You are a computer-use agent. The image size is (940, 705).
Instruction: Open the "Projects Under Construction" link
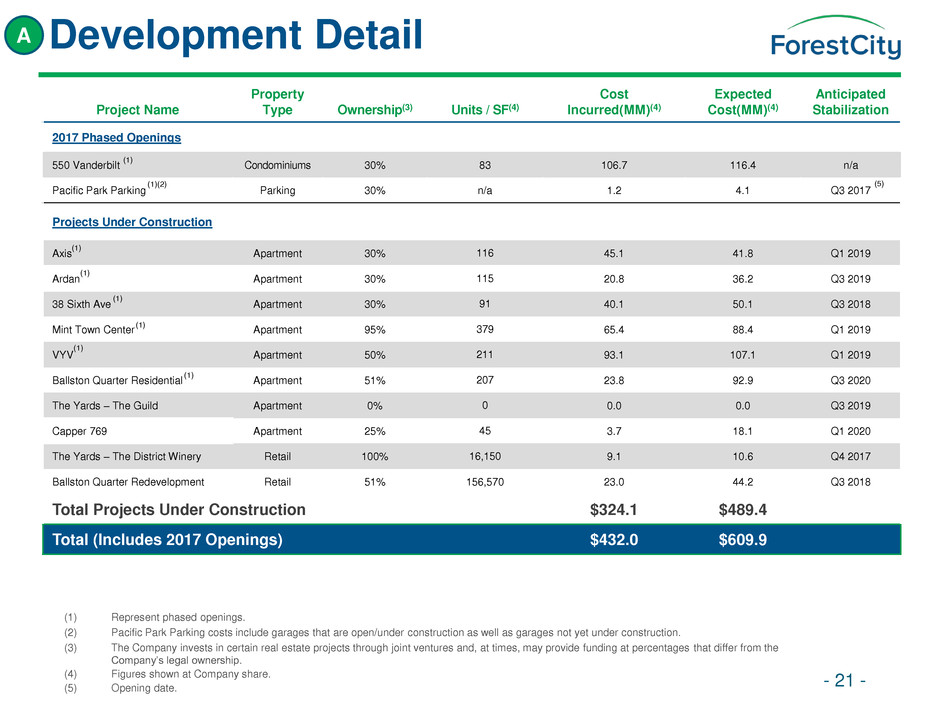click(132, 222)
